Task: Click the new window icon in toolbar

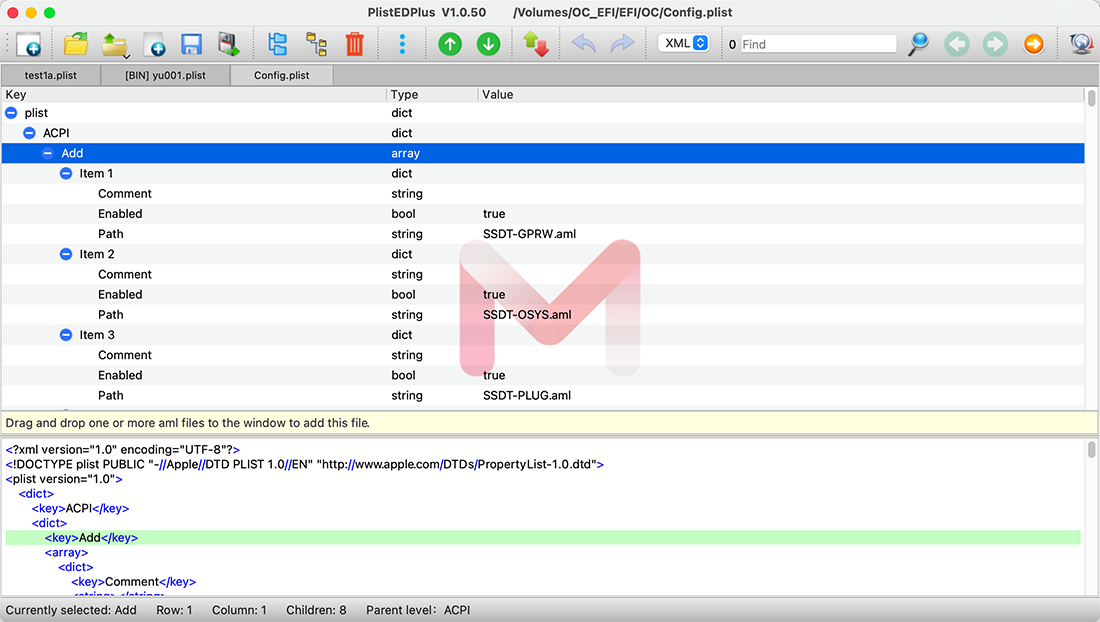Action: [x=29, y=44]
